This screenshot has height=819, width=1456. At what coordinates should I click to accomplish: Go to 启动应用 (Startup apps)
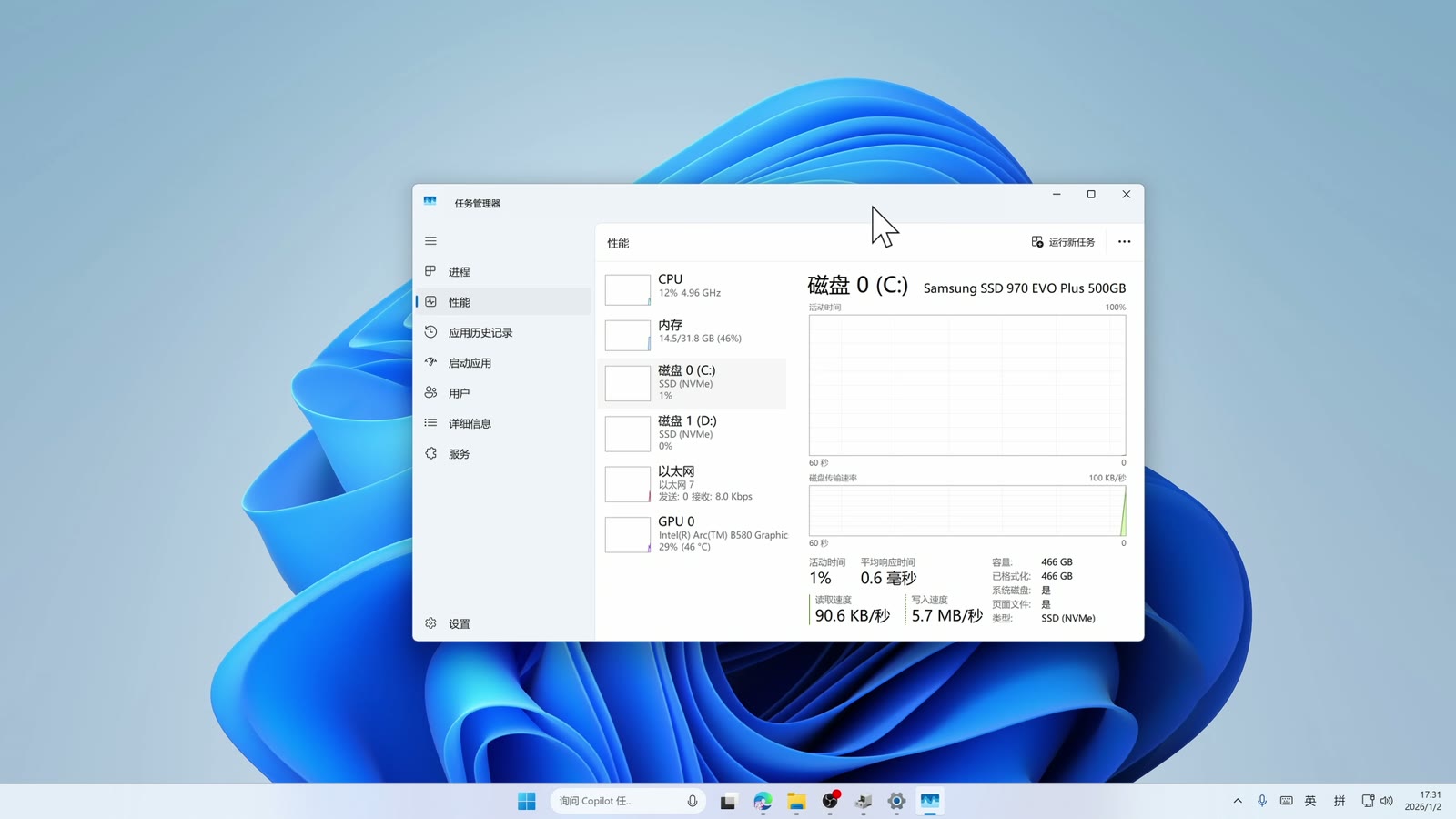click(503, 362)
